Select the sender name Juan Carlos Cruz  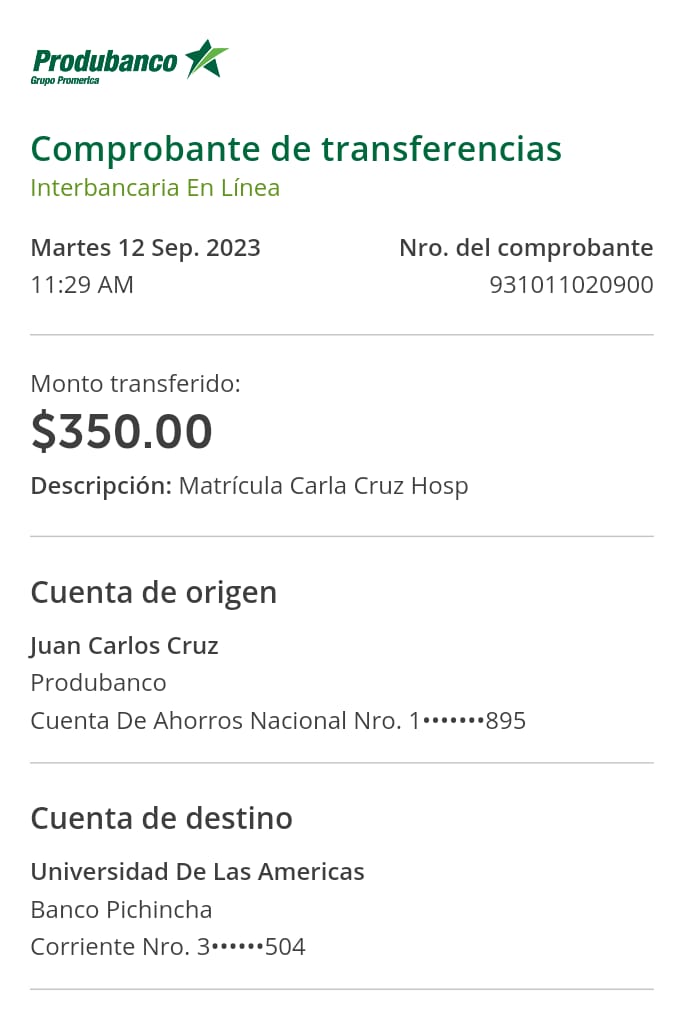point(124,646)
